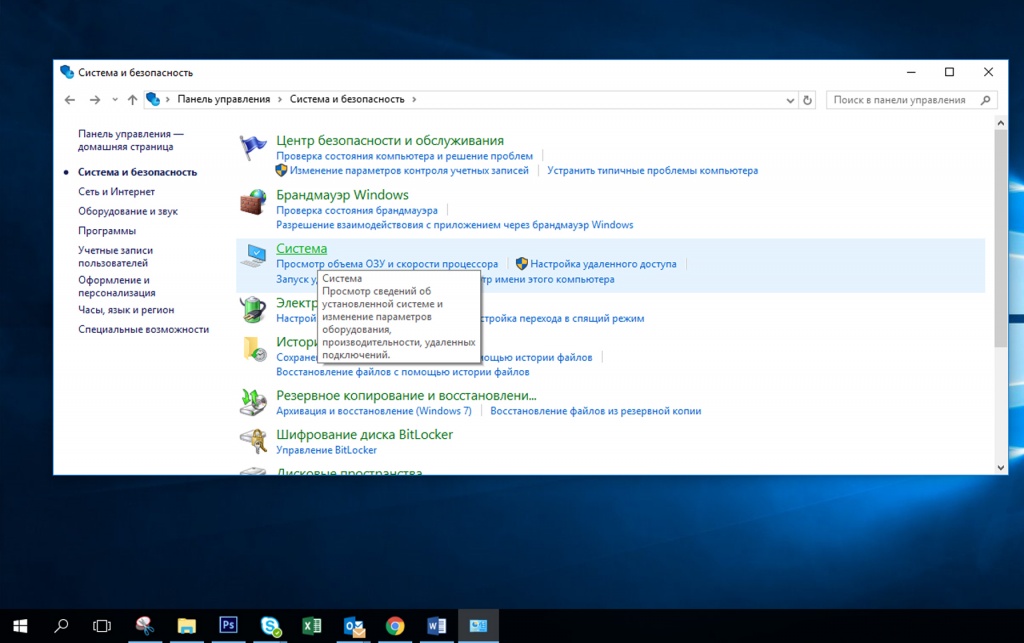Click Восстановление файлов из резервной копии
The width and height of the screenshot is (1024, 643).
click(x=596, y=411)
